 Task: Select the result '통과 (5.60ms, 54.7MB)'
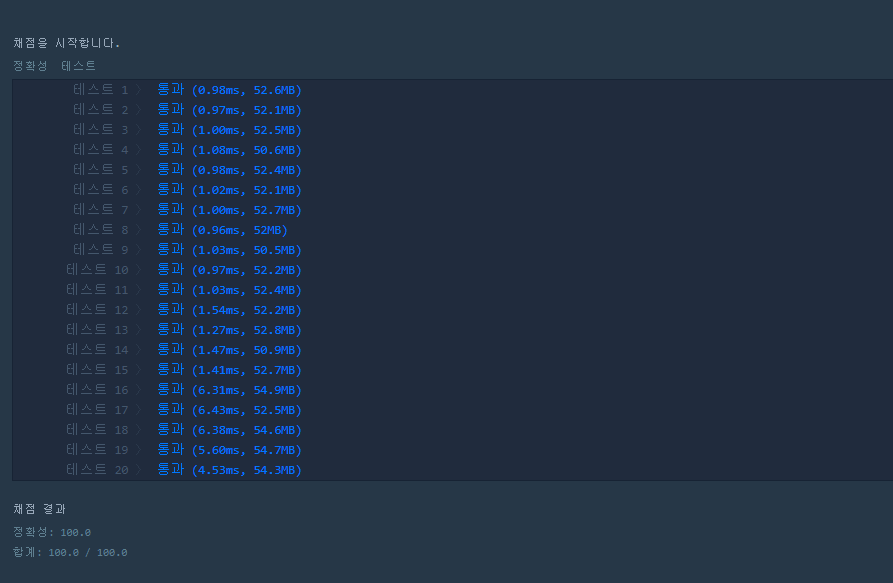click(x=230, y=450)
